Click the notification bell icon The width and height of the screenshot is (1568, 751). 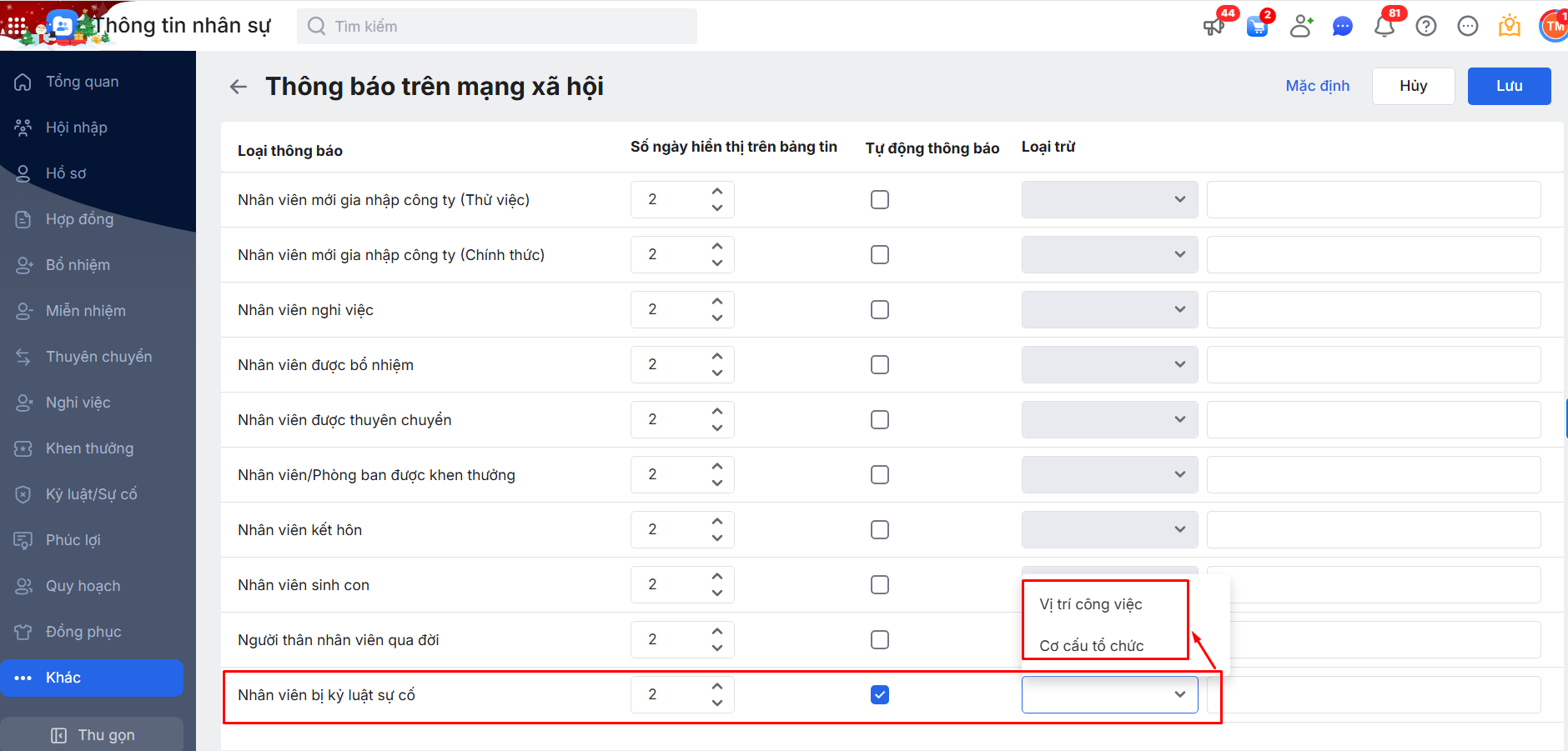click(x=1384, y=27)
